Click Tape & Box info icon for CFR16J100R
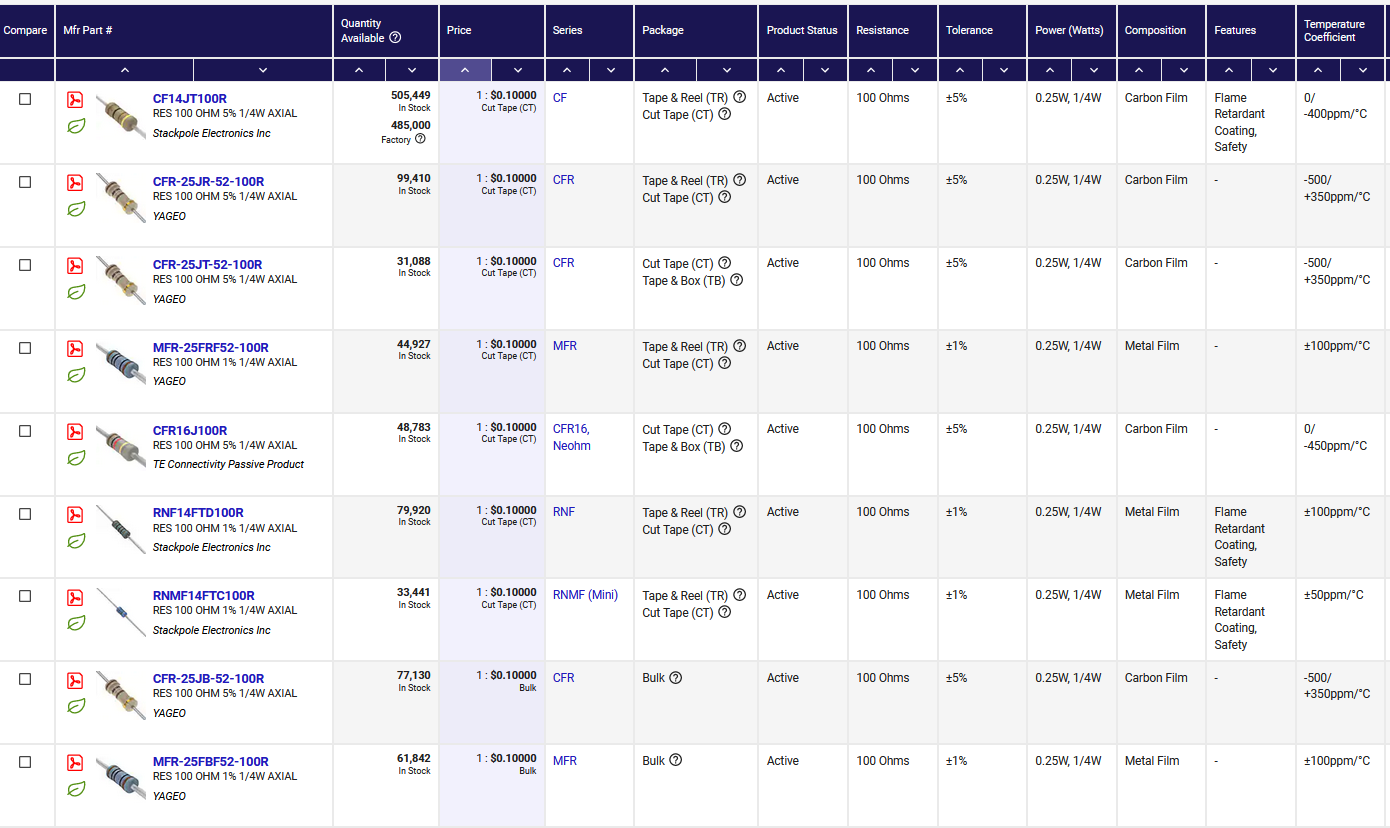The image size is (1390, 828). click(736, 447)
